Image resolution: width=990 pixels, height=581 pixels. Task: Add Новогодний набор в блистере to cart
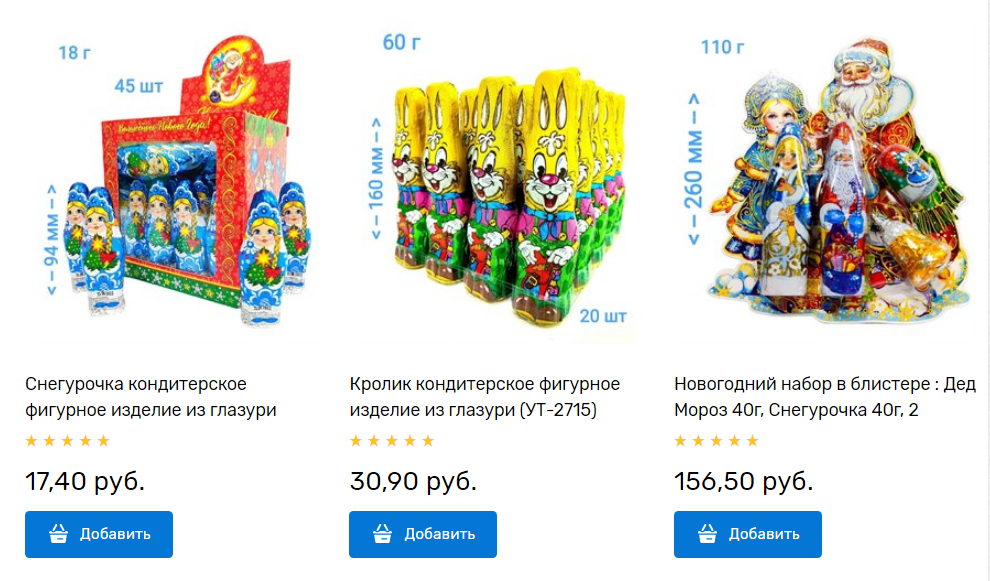(748, 534)
